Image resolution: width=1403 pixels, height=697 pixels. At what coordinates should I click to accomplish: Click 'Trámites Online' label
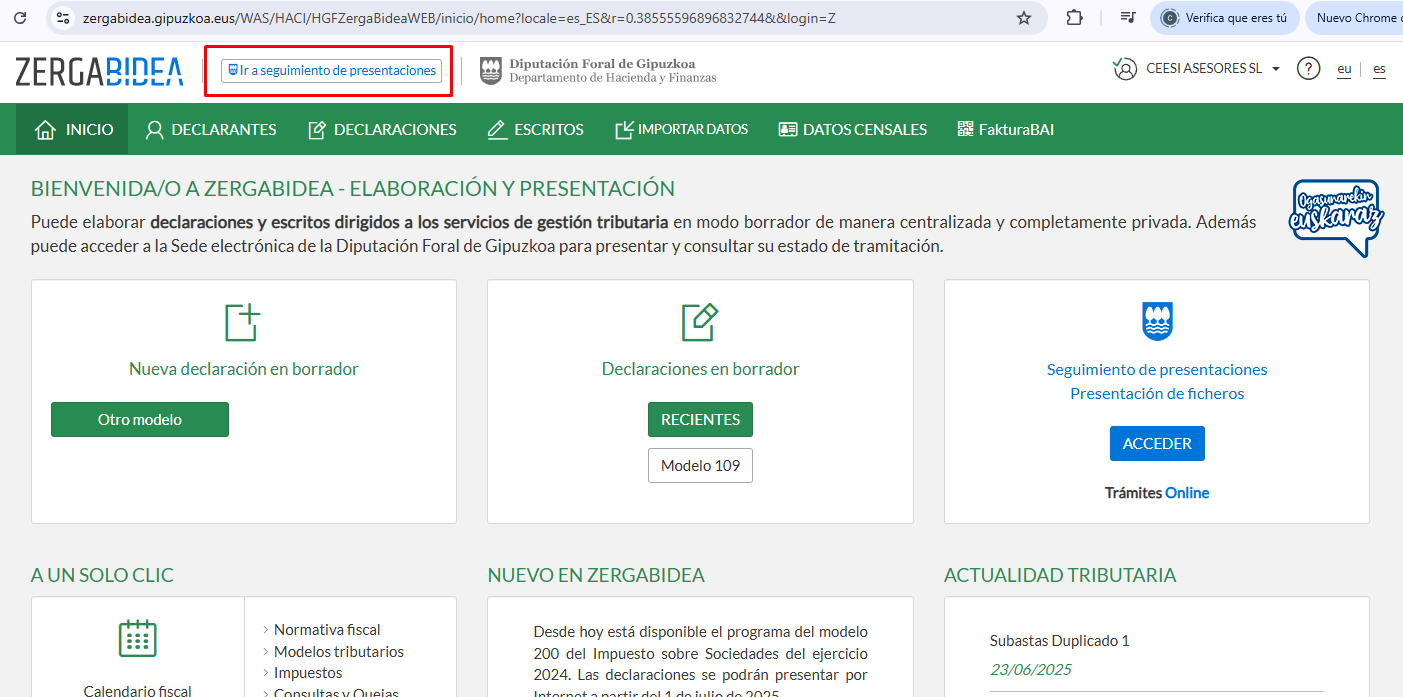tap(1157, 493)
